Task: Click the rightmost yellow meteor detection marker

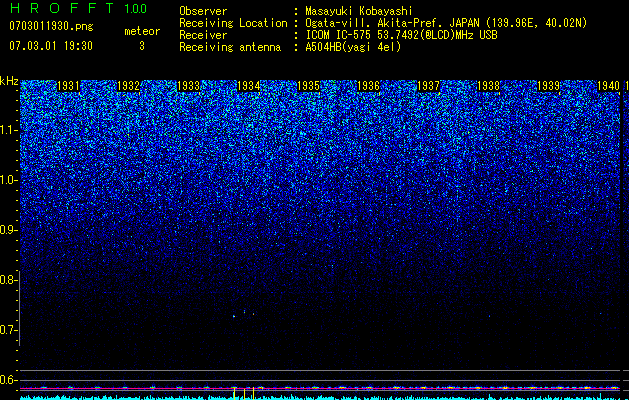Action: [x=254, y=393]
